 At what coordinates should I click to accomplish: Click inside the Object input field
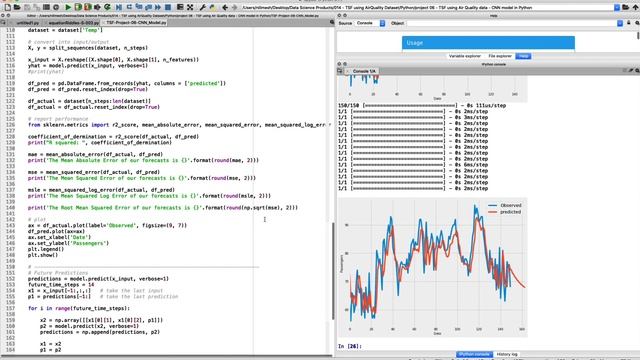(x=511, y=23)
